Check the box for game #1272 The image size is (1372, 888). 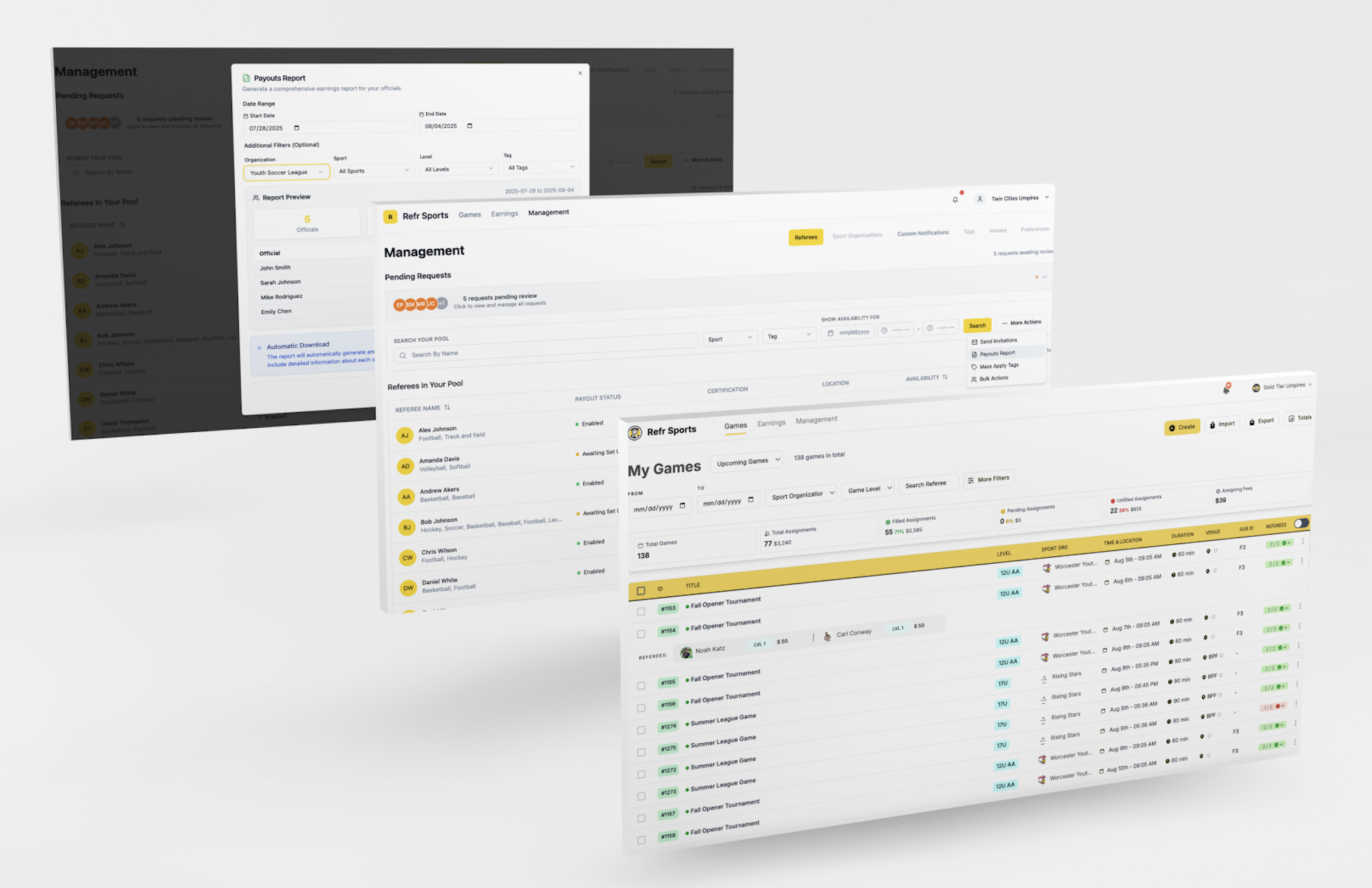tap(641, 774)
